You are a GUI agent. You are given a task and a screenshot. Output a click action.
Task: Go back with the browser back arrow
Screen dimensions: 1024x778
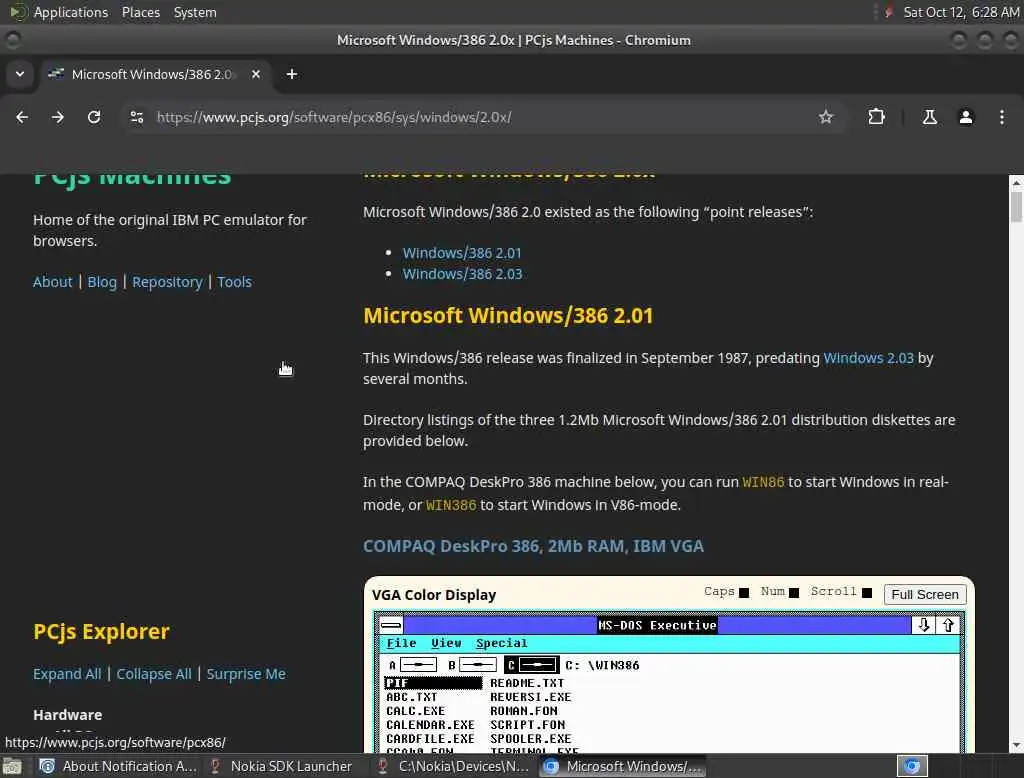[x=22, y=117]
